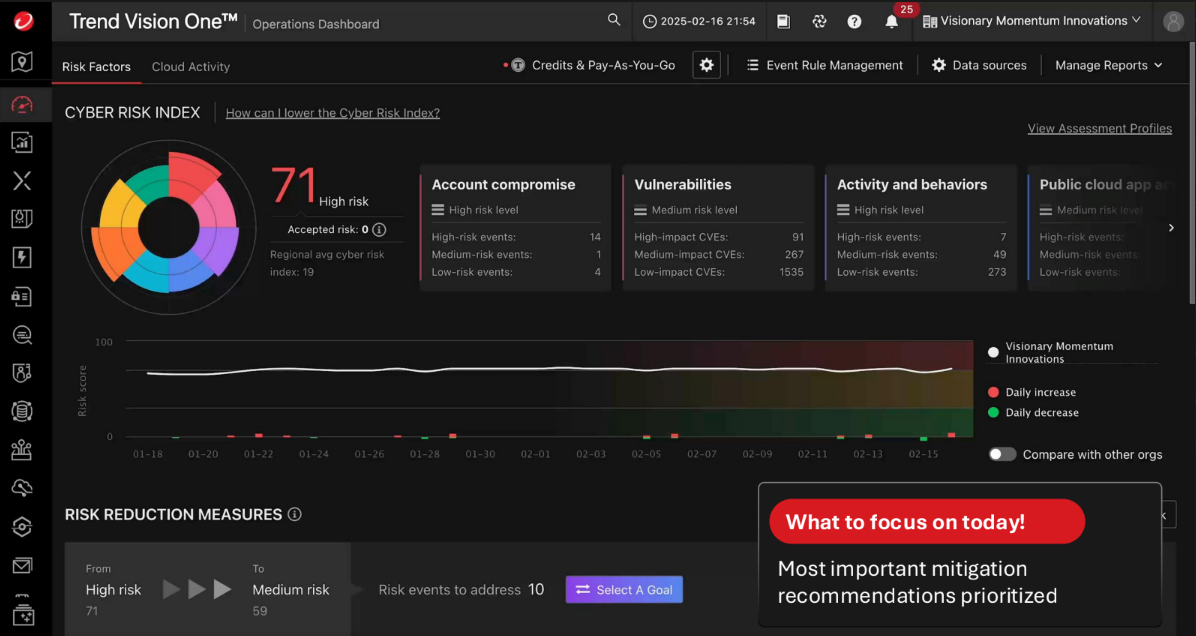Open the cloud security sidebar icon

(x=22, y=488)
